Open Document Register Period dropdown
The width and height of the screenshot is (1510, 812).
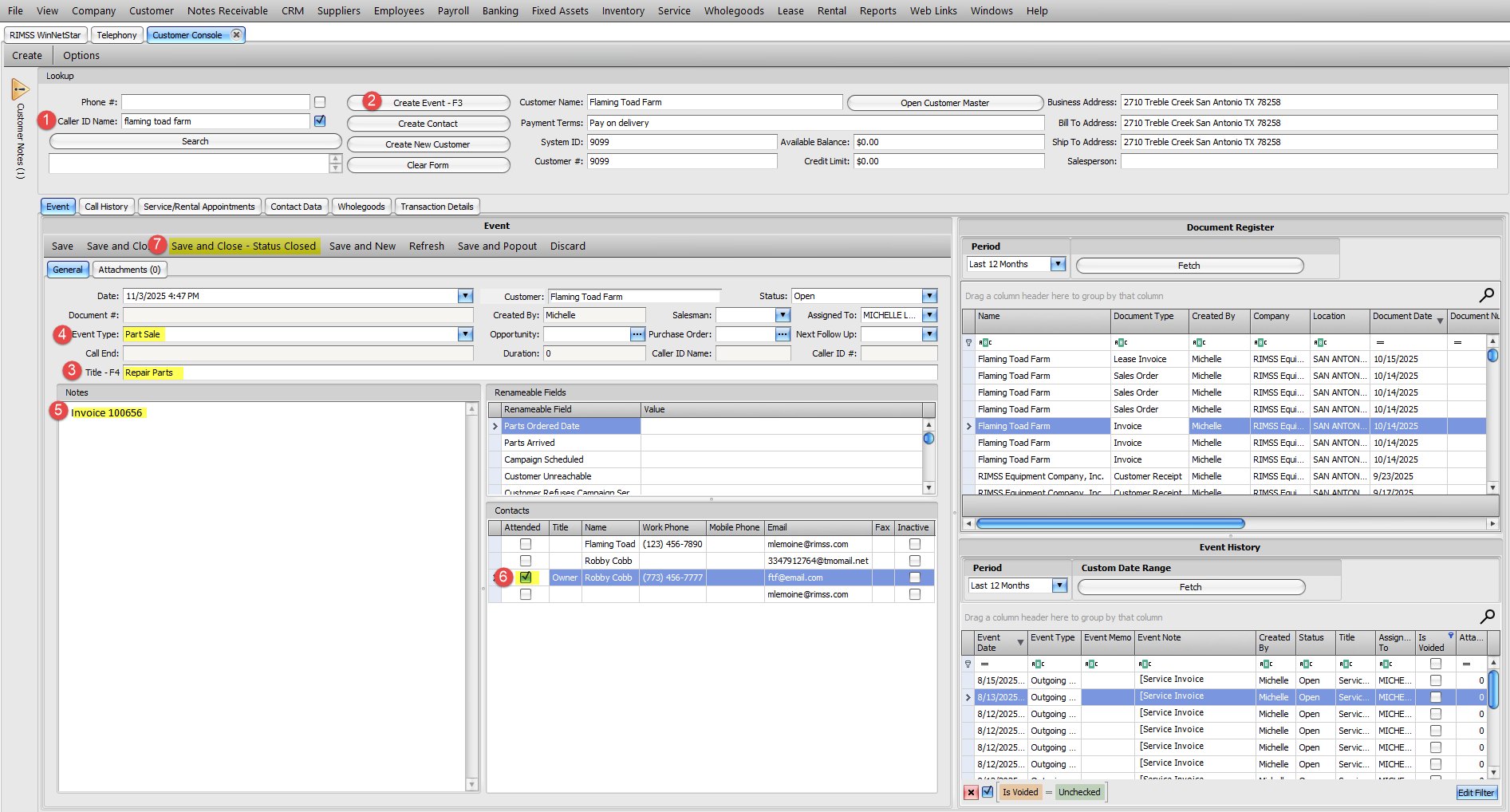pos(1058,265)
